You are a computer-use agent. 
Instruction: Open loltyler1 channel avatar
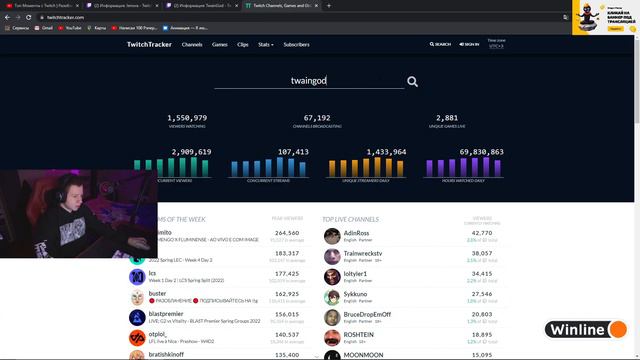point(332,277)
